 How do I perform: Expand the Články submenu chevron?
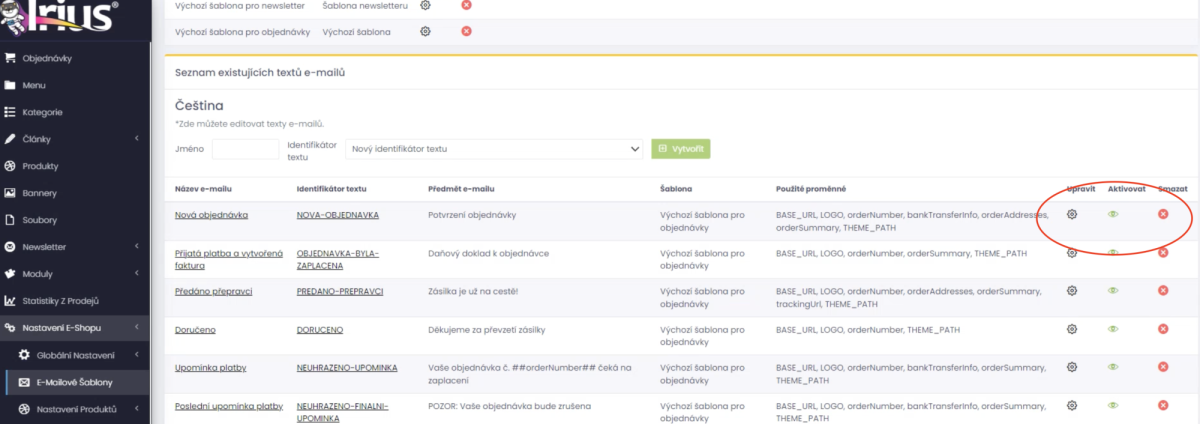136,139
